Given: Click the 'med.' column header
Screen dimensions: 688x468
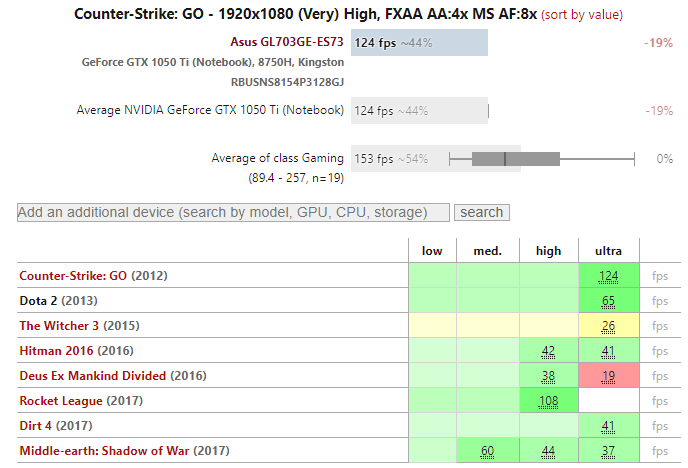Looking at the screenshot, I should [487, 251].
